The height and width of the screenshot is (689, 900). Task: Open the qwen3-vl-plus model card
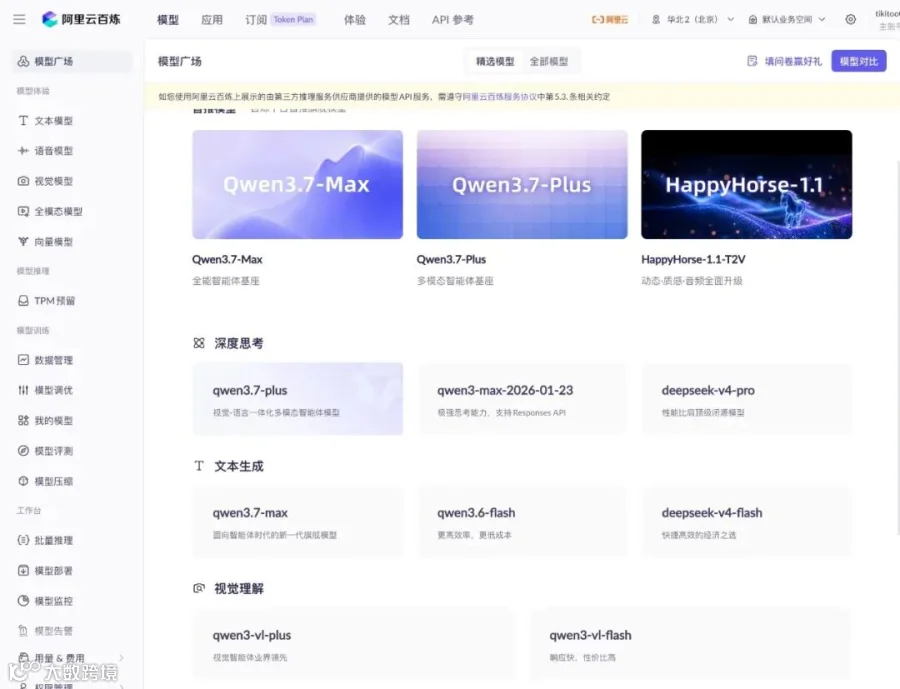click(353, 644)
